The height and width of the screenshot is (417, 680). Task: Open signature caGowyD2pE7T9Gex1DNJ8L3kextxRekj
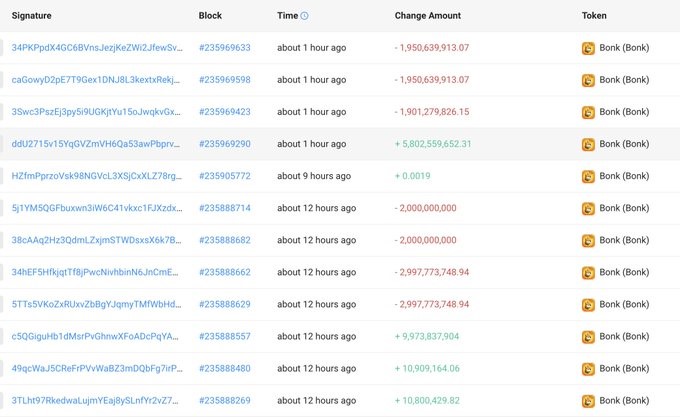(x=95, y=80)
